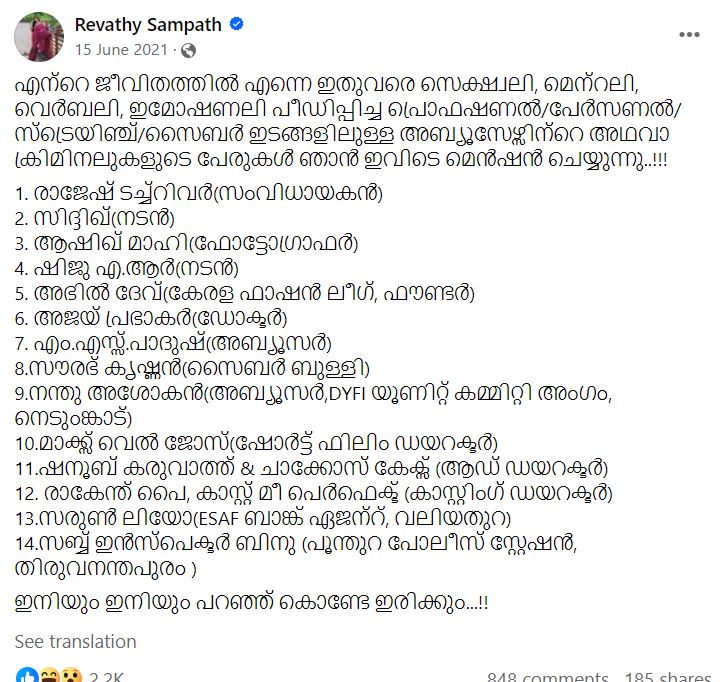Click the public audience globe icon
This screenshot has height=682, width=727.
(x=189, y=50)
